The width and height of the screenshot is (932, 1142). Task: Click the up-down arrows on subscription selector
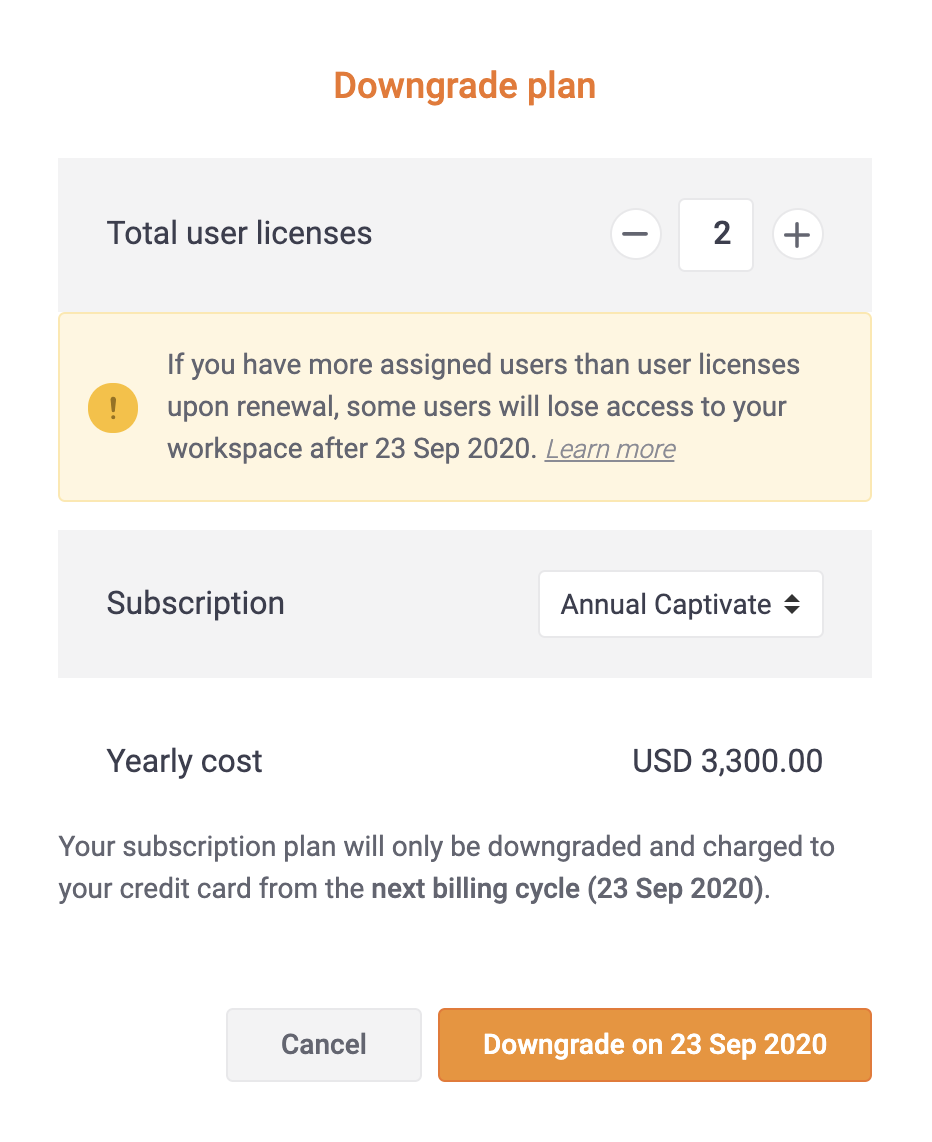[x=792, y=605]
